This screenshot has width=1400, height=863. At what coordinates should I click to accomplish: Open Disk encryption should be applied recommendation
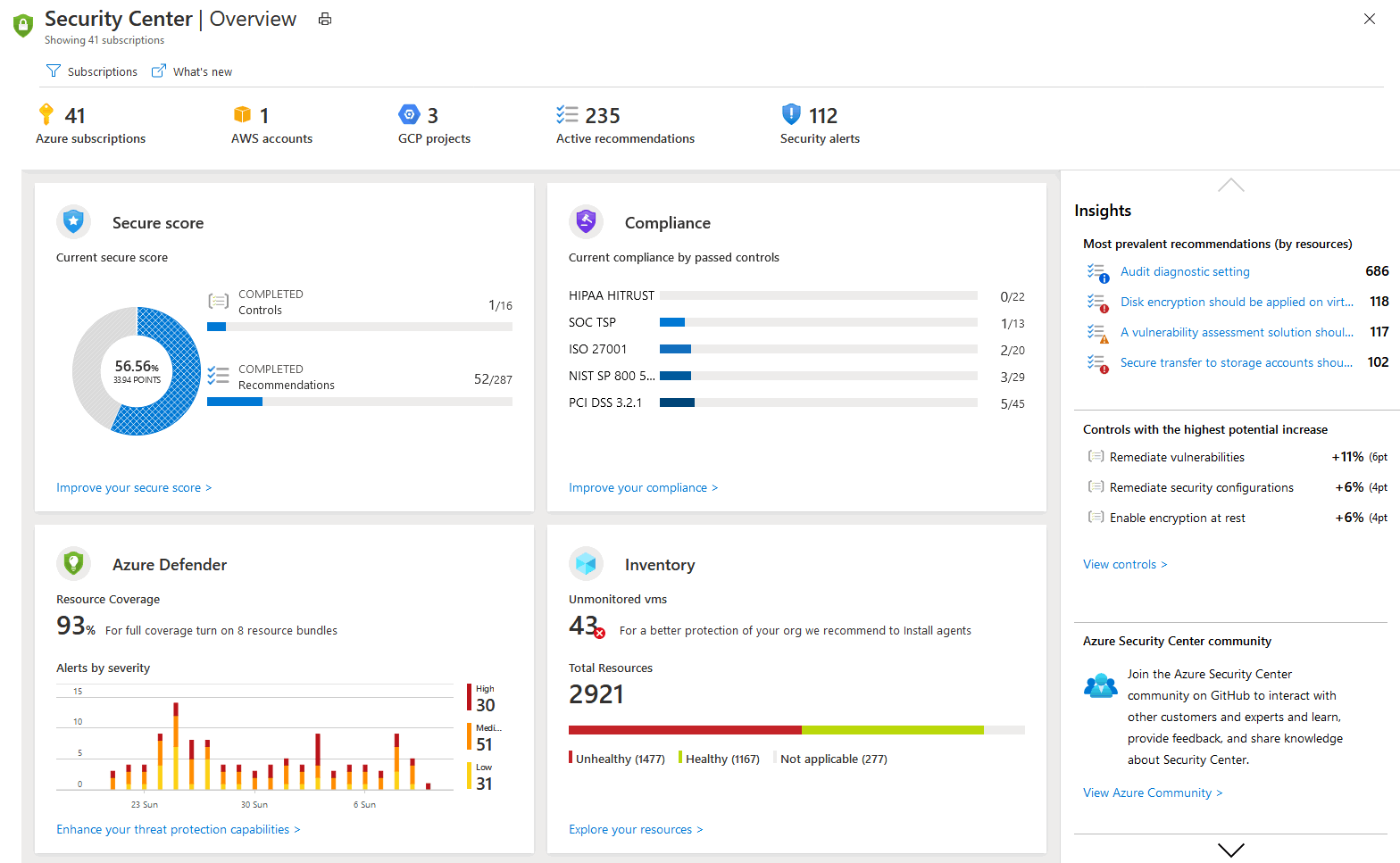(1237, 302)
